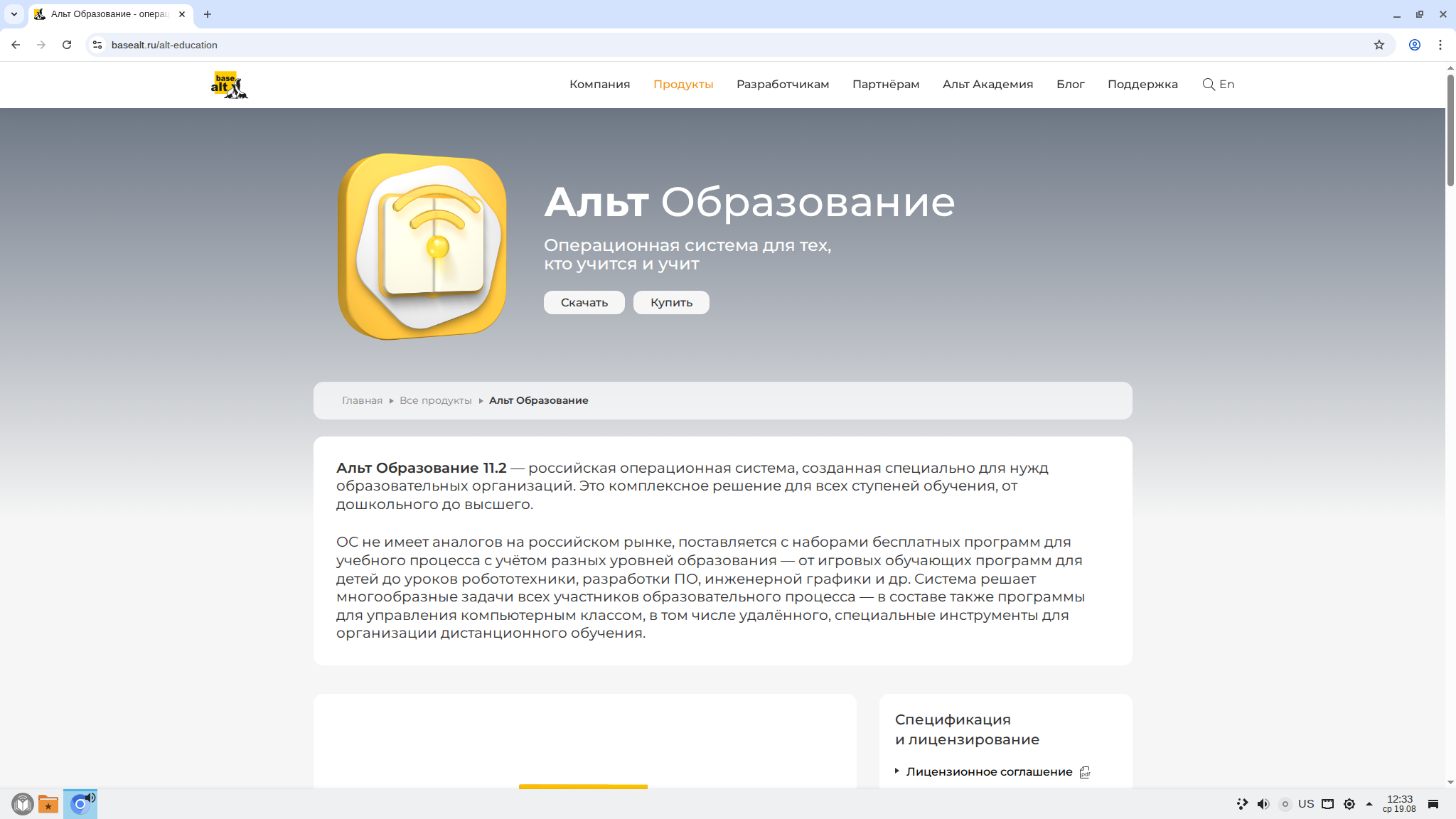Click the Спецификация и лицензирование heading

click(x=967, y=729)
